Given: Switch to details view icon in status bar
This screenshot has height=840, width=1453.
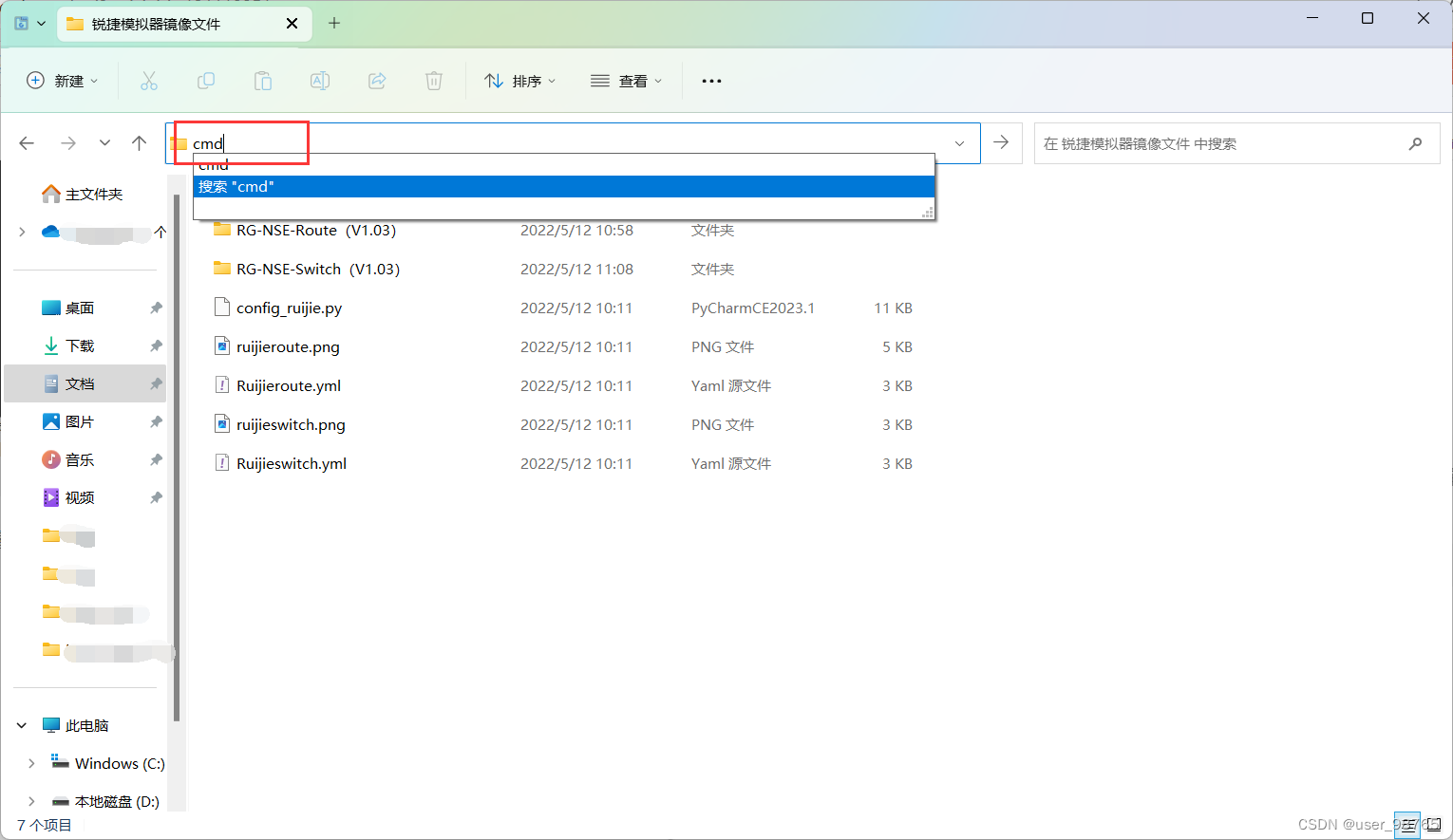Looking at the screenshot, I should (1406, 825).
